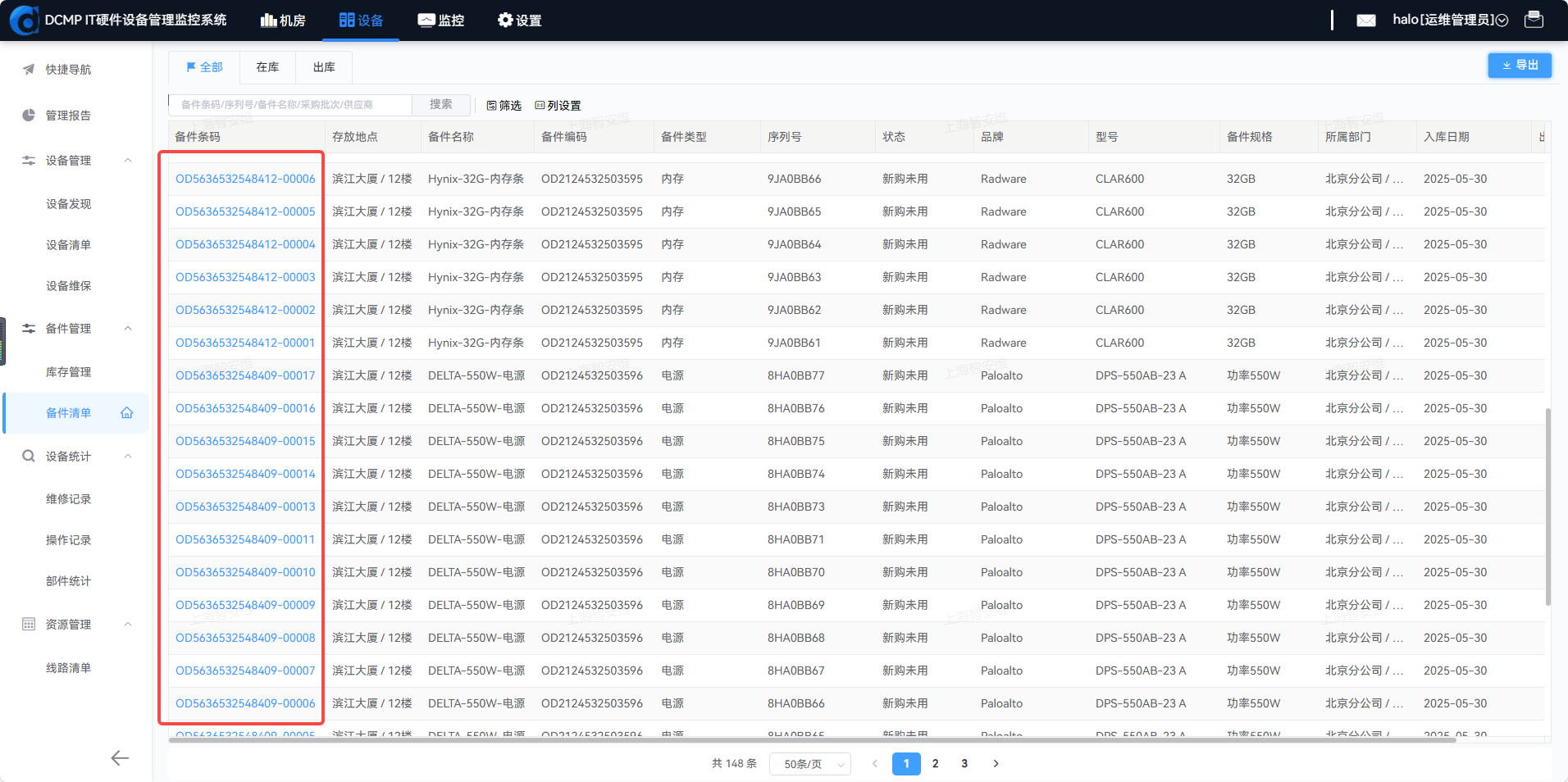Screen dimensions: 1568x782
Task: Click the 备件管理 sliders icon
Action: tap(29, 329)
